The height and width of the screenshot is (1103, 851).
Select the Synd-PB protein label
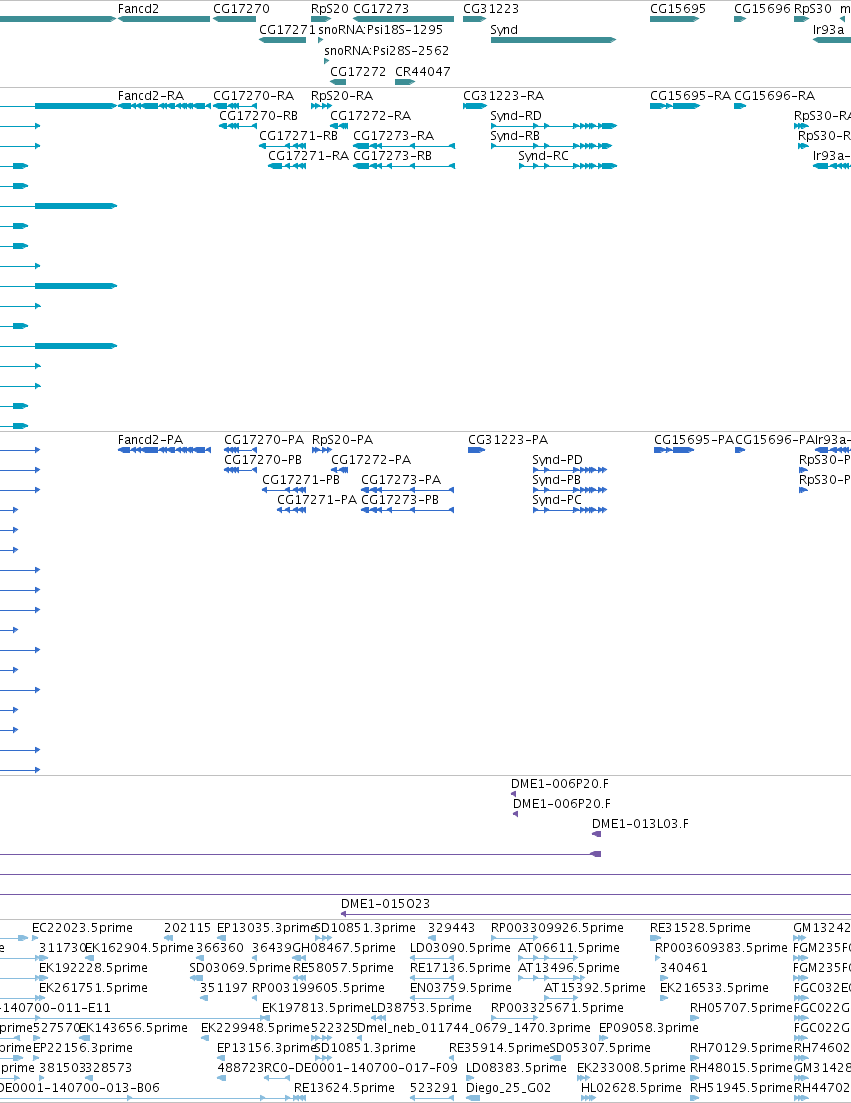coord(556,480)
